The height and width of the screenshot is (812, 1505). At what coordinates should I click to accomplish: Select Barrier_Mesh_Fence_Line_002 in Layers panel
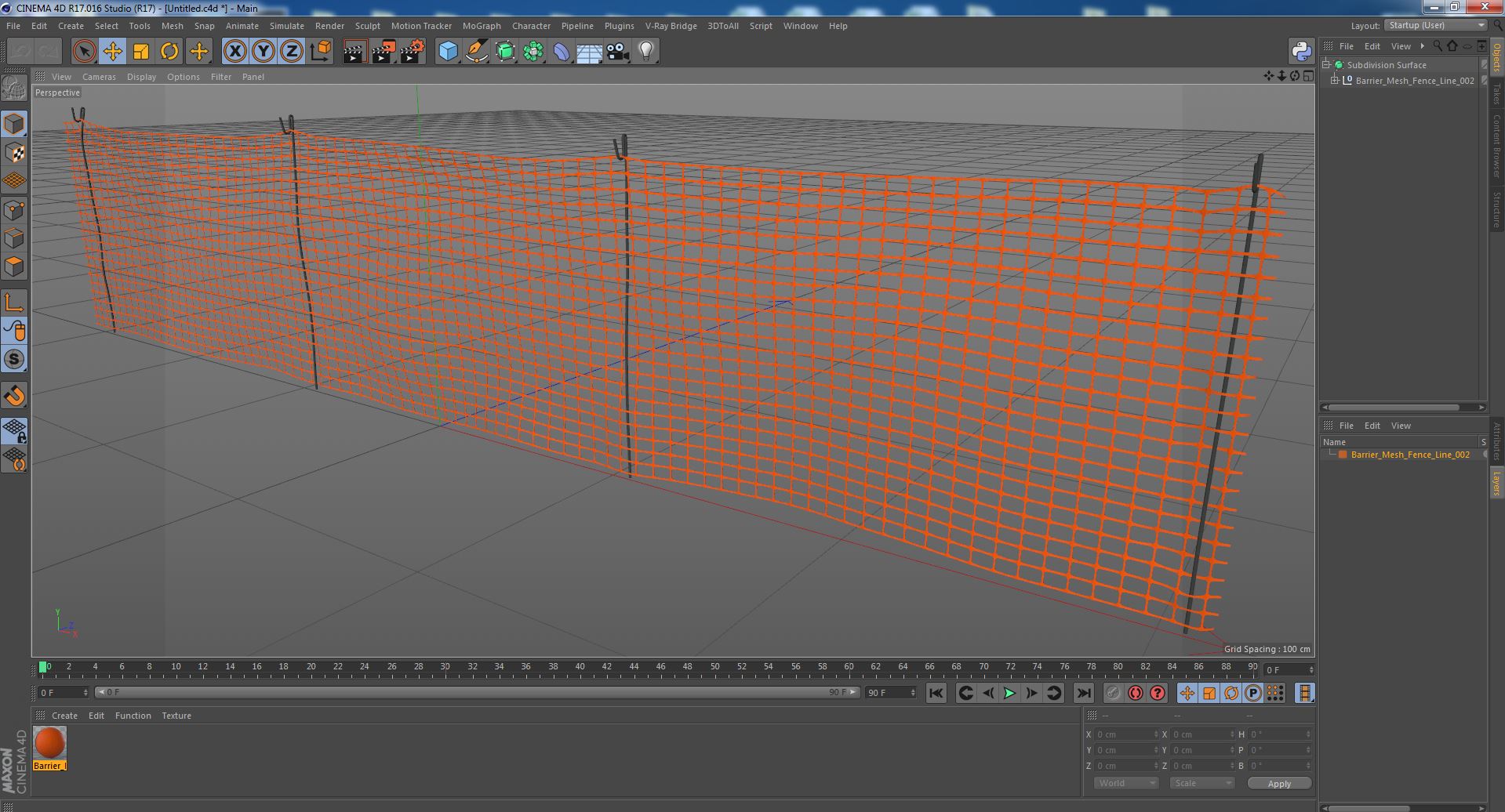(x=1410, y=455)
